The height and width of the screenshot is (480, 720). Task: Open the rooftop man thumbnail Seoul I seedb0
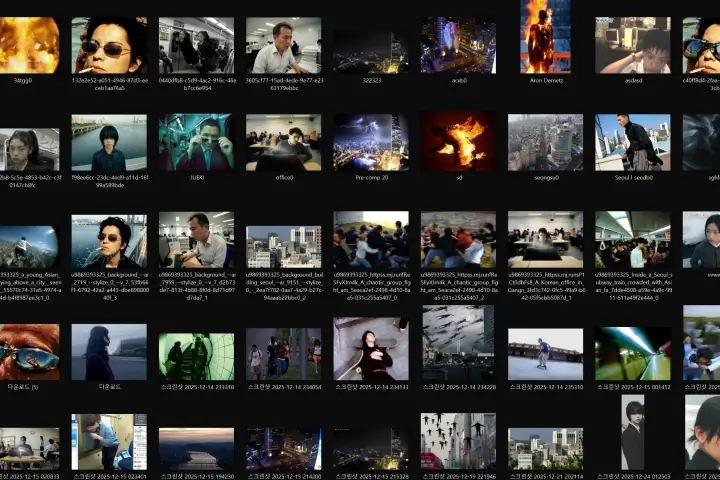[x=633, y=142]
